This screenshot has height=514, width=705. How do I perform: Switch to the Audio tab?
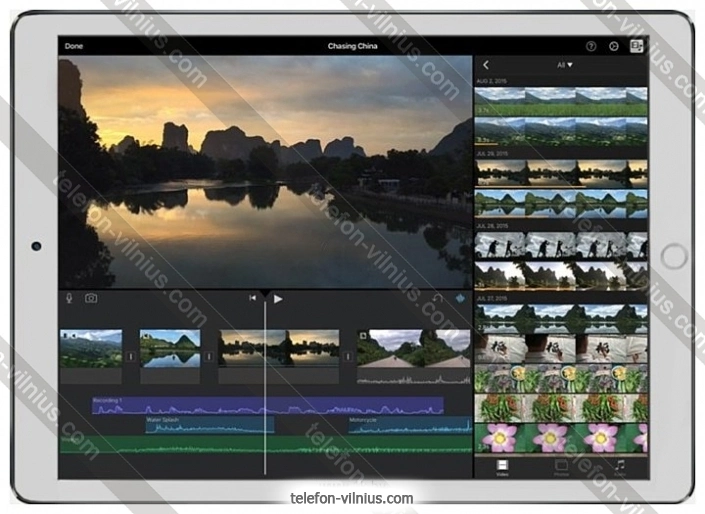click(620, 466)
